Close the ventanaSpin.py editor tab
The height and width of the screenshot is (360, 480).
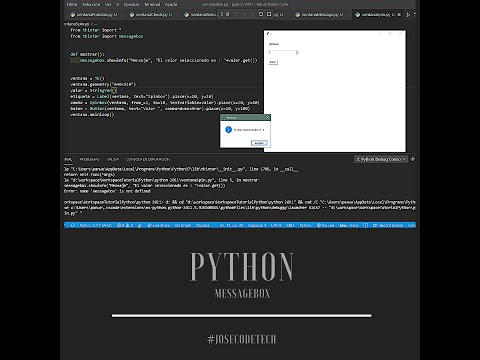(x=399, y=15)
